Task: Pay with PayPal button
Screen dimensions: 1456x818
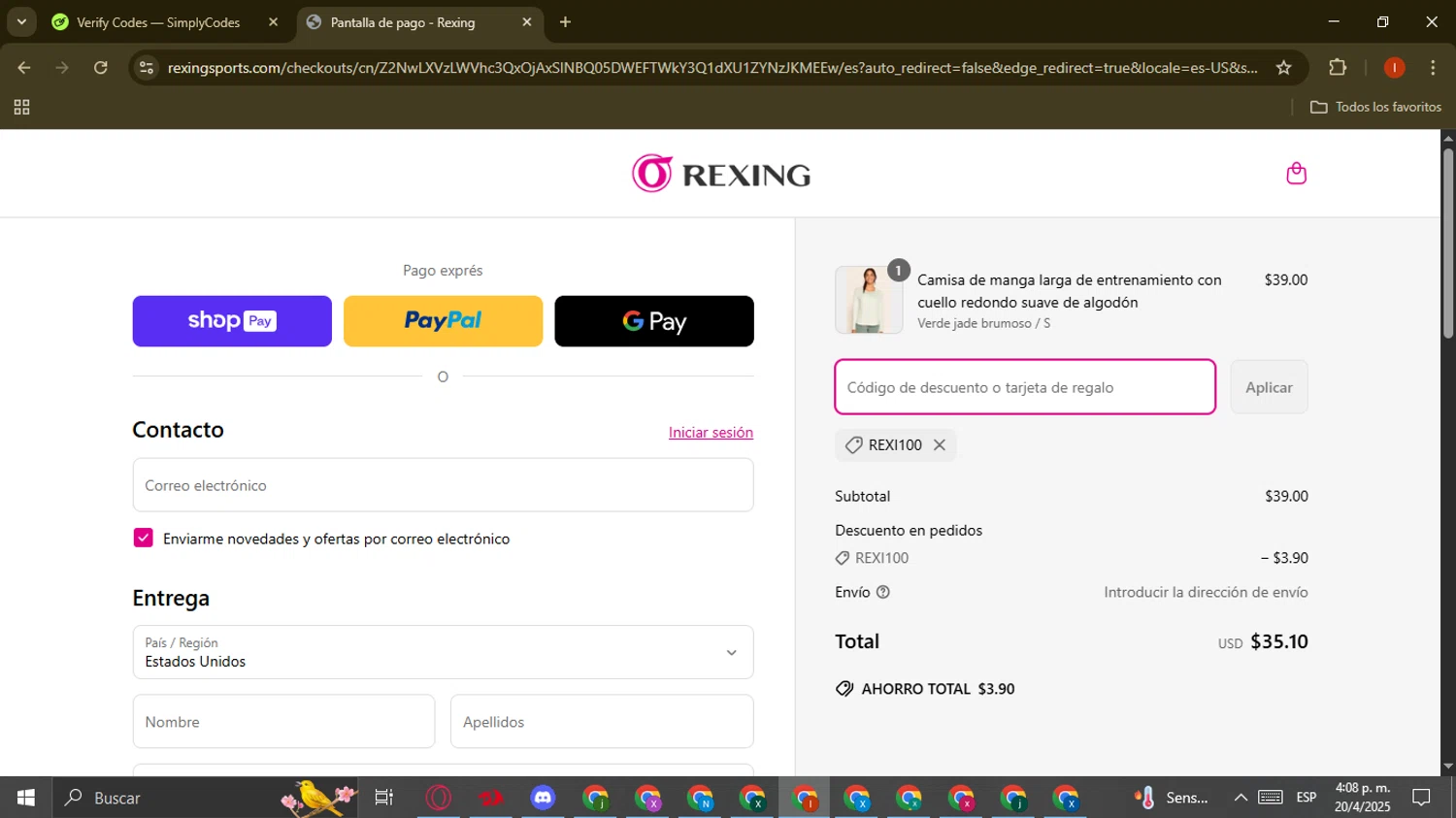Action: (x=443, y=321)
